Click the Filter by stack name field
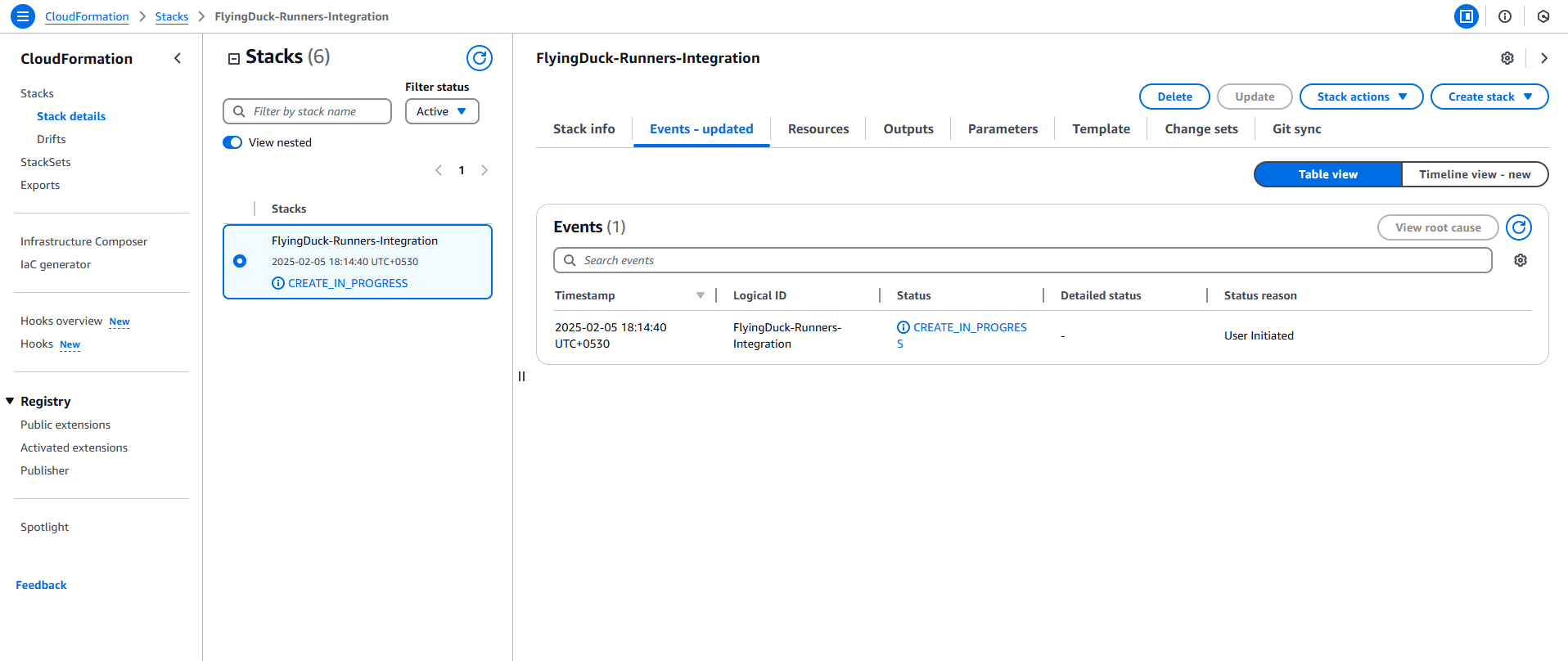Screen dimensions: 1568x661 (307, 111)
